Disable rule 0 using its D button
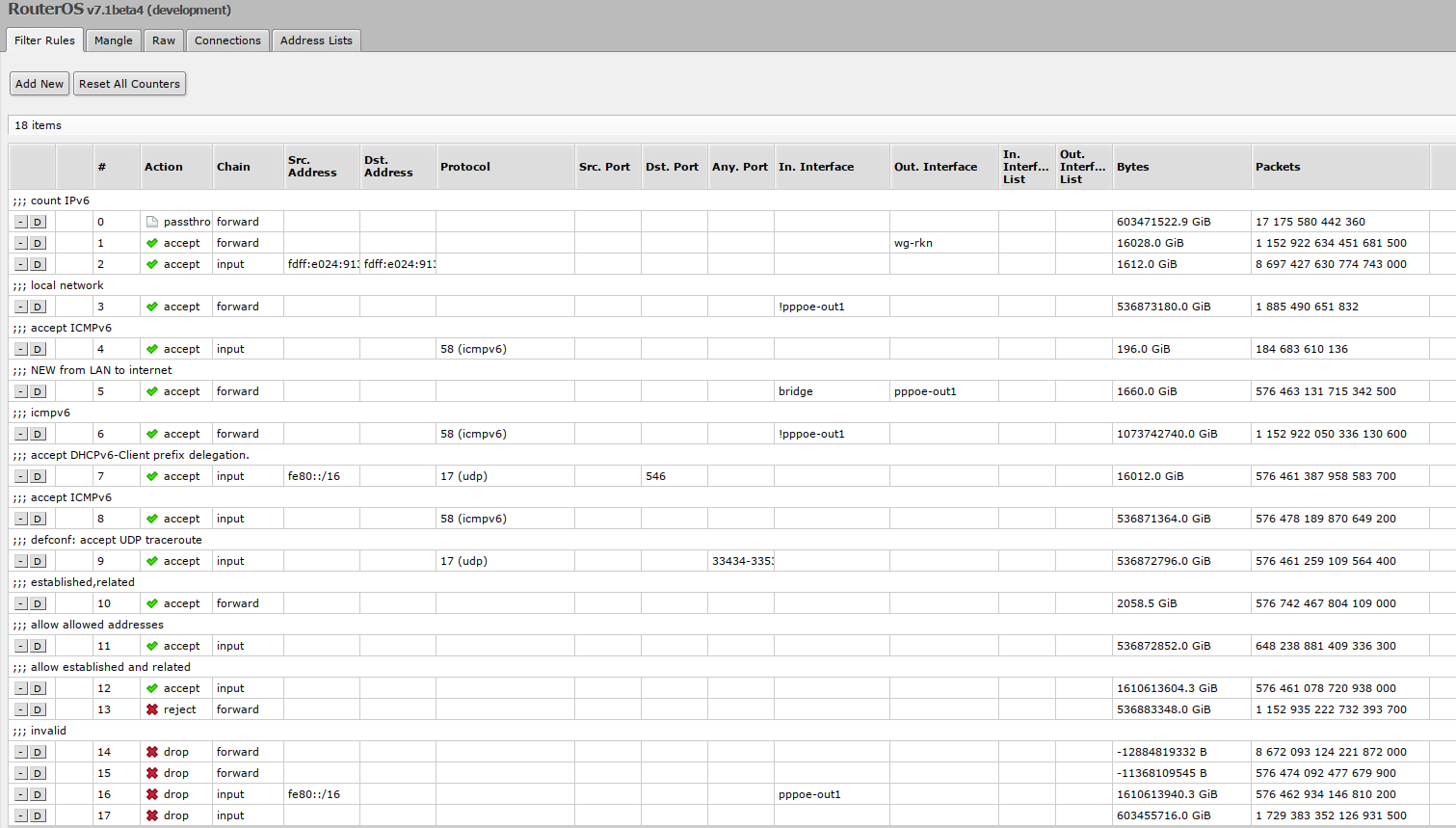Screen dimensions: 1456x828 click(x=38, y=222)
